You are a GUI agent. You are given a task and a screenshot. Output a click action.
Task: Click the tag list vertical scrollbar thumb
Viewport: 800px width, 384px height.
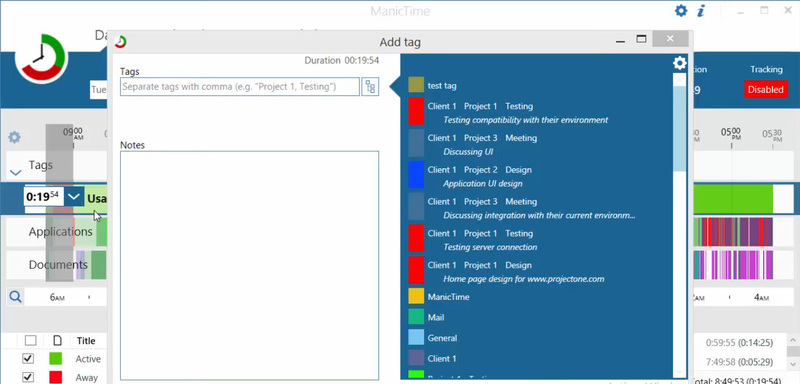point(680,129)
